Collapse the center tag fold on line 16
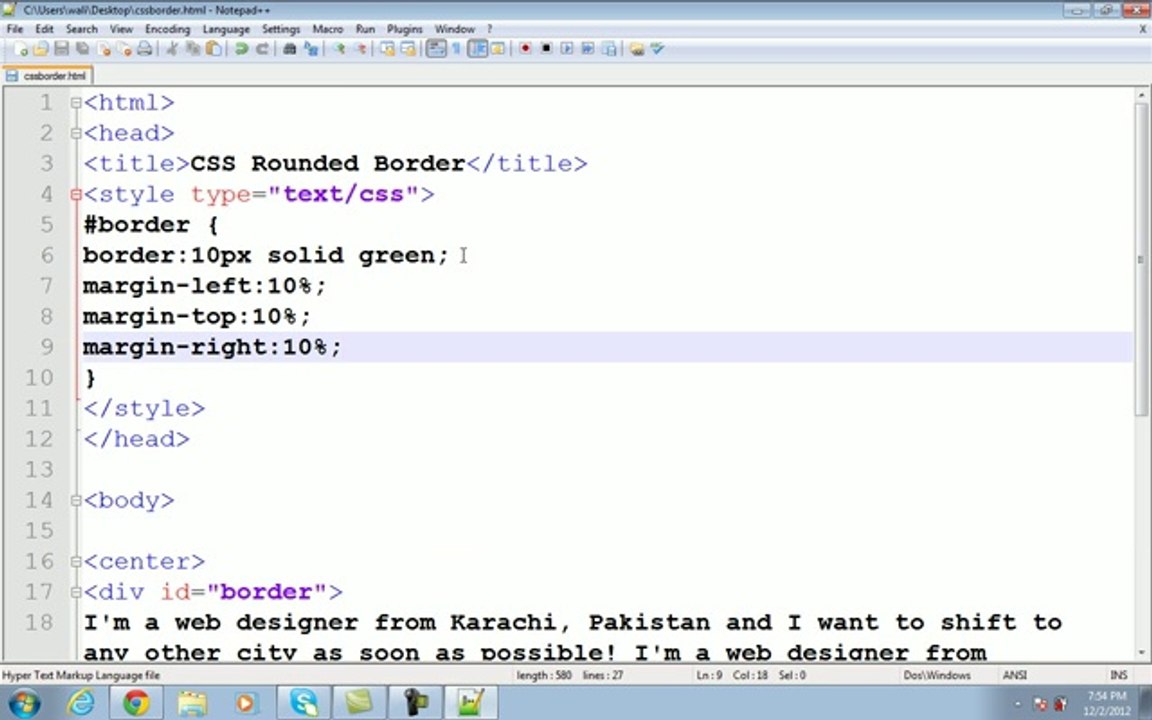Screen dimensions: 1152x720 coord(76,562)
